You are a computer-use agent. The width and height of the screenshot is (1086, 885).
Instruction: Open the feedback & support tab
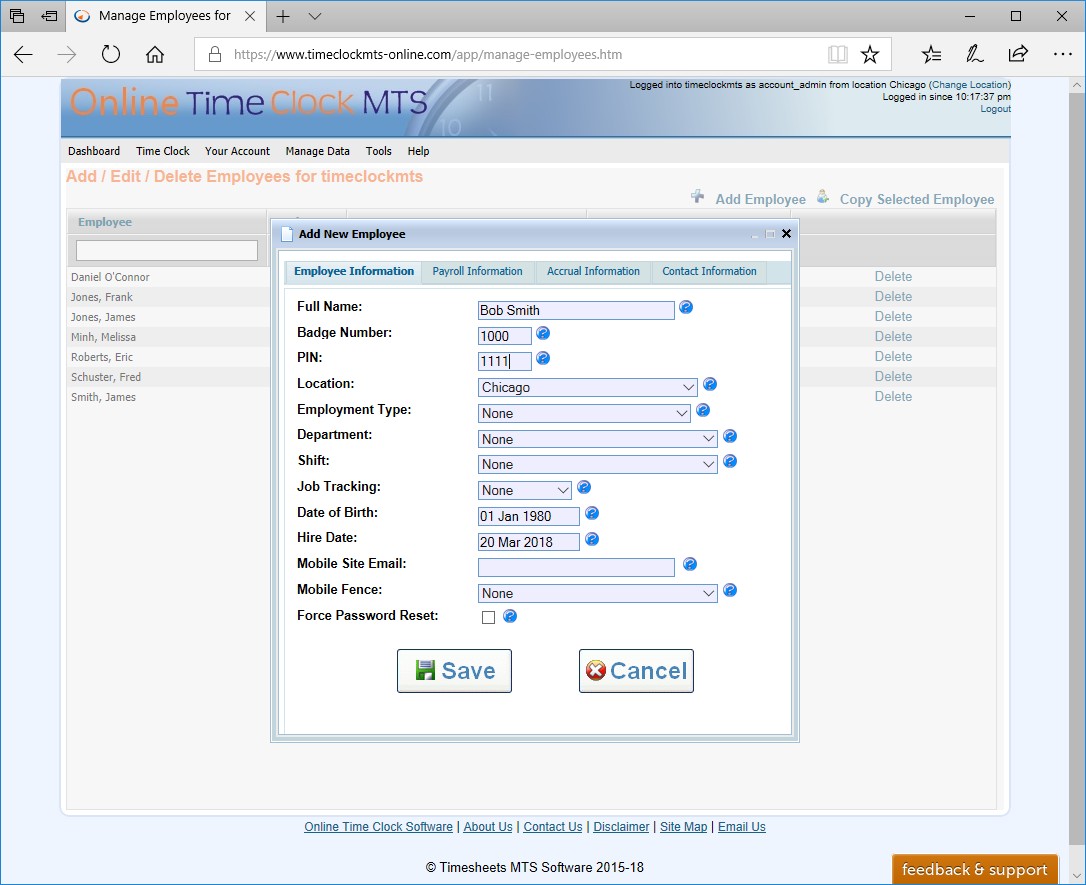974,869
